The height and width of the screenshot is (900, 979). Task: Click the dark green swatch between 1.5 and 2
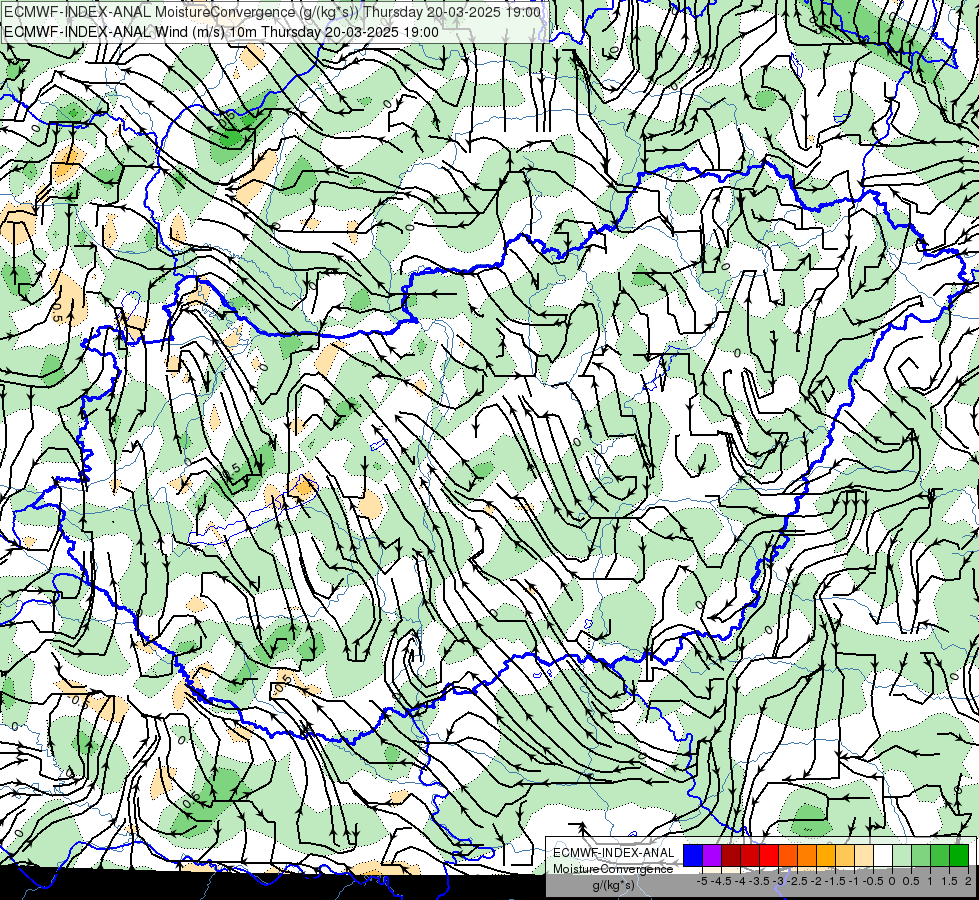coord(959,856)
